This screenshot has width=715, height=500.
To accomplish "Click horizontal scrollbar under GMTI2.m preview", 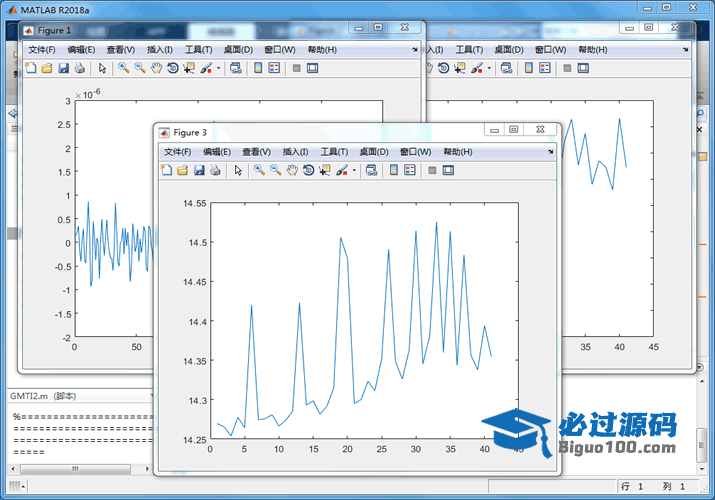I will pyautogui.click(x=75, y=468).
